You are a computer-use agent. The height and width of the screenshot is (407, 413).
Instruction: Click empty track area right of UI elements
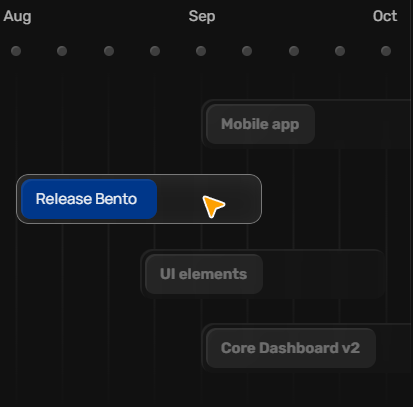pos(324,274)
